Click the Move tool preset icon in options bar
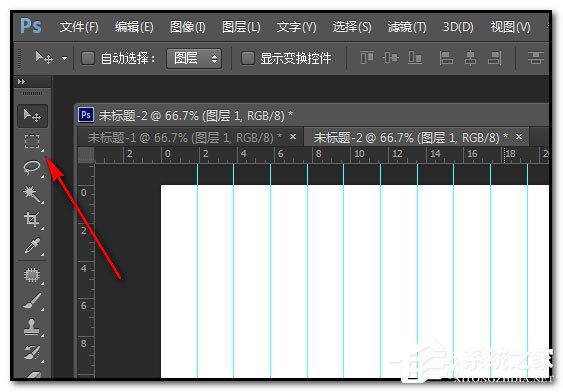The height and width of the screenshot is (392, 563). [x=44, y=57]
